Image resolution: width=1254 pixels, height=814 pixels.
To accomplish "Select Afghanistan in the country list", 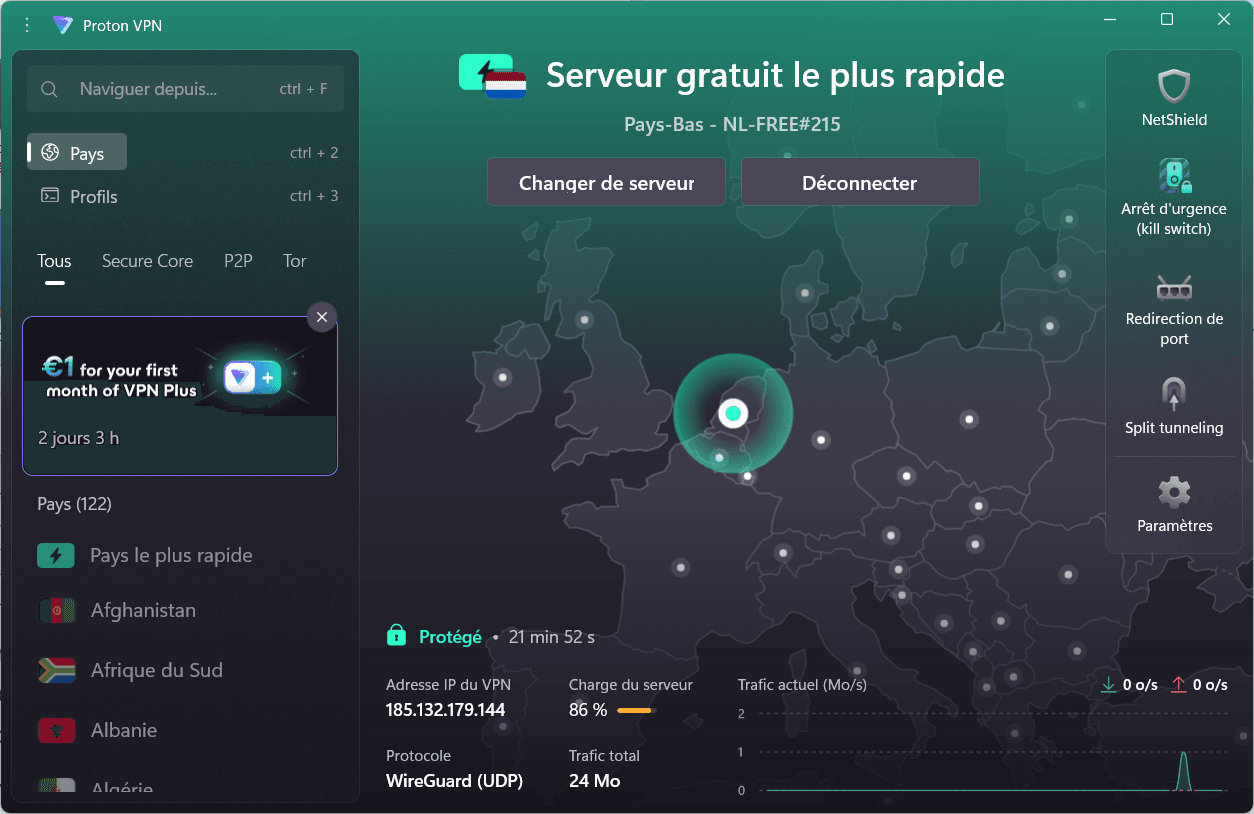I will pyautogui.click(x=185, y=610).
